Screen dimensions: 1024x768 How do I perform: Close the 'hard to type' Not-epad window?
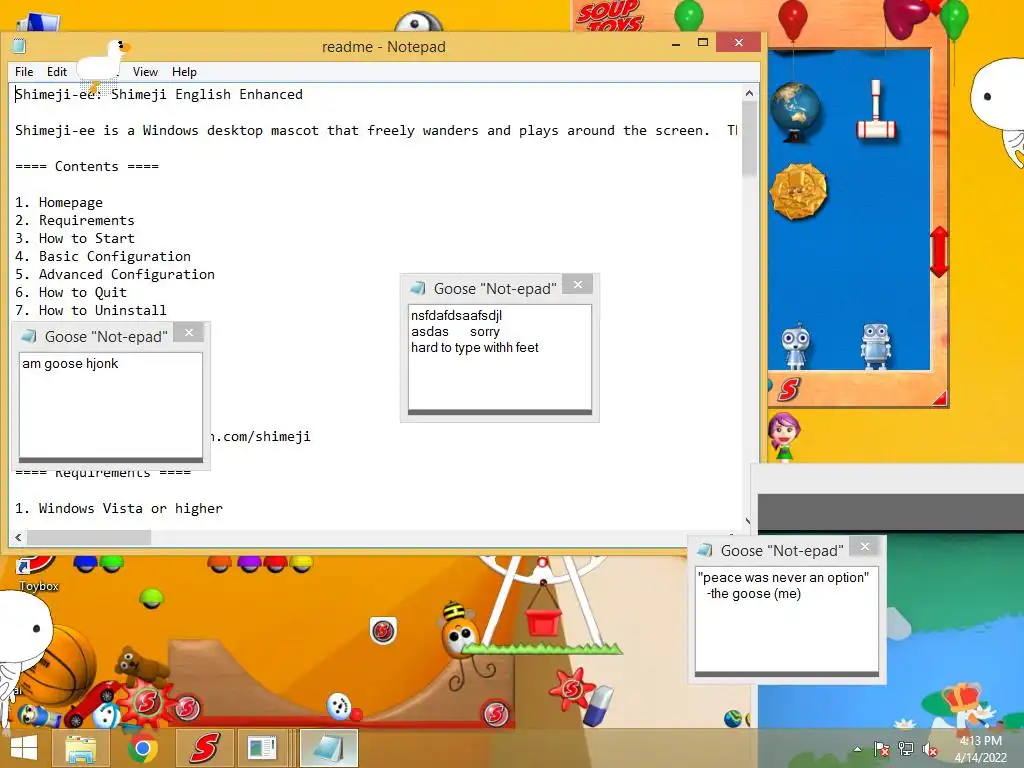[578, 285]
